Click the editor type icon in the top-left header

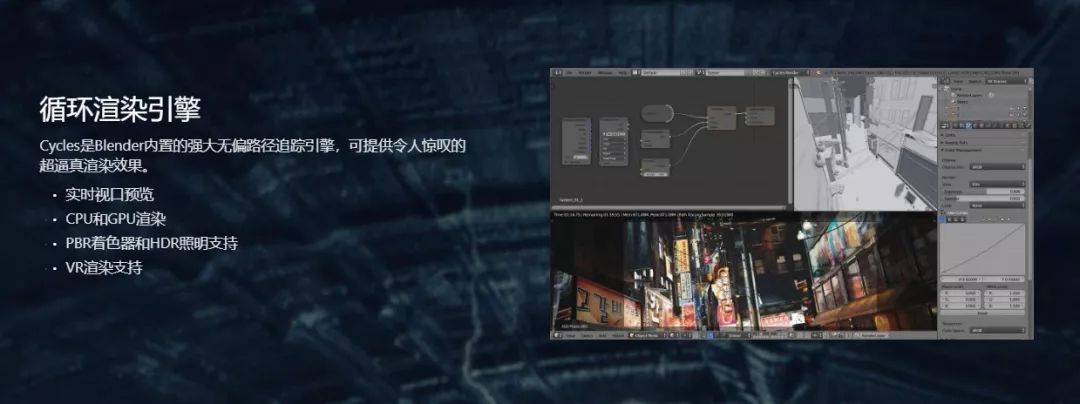click(556, 73)
